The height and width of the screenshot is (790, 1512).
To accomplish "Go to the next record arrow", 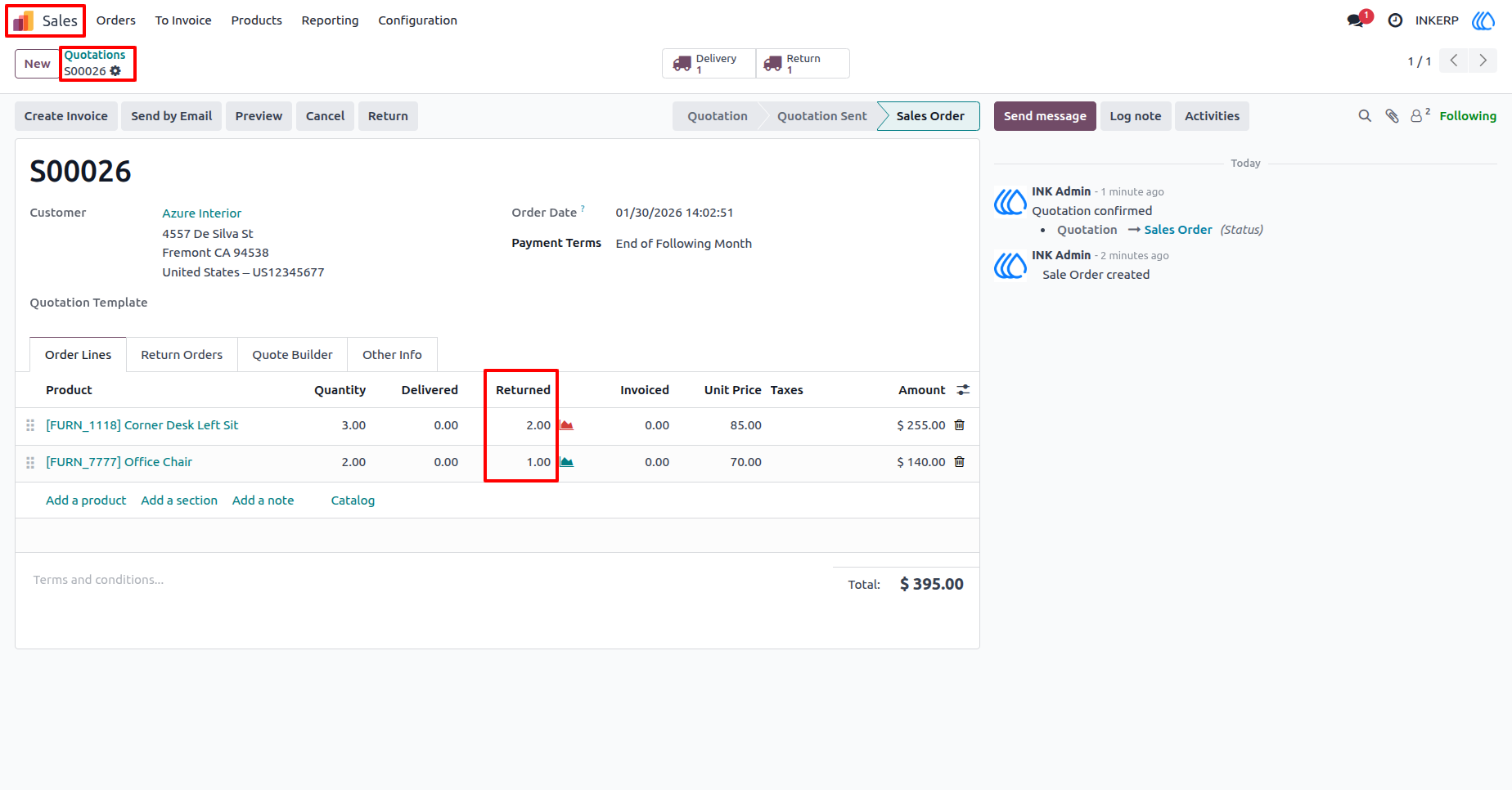I will tap(1483, 61).
